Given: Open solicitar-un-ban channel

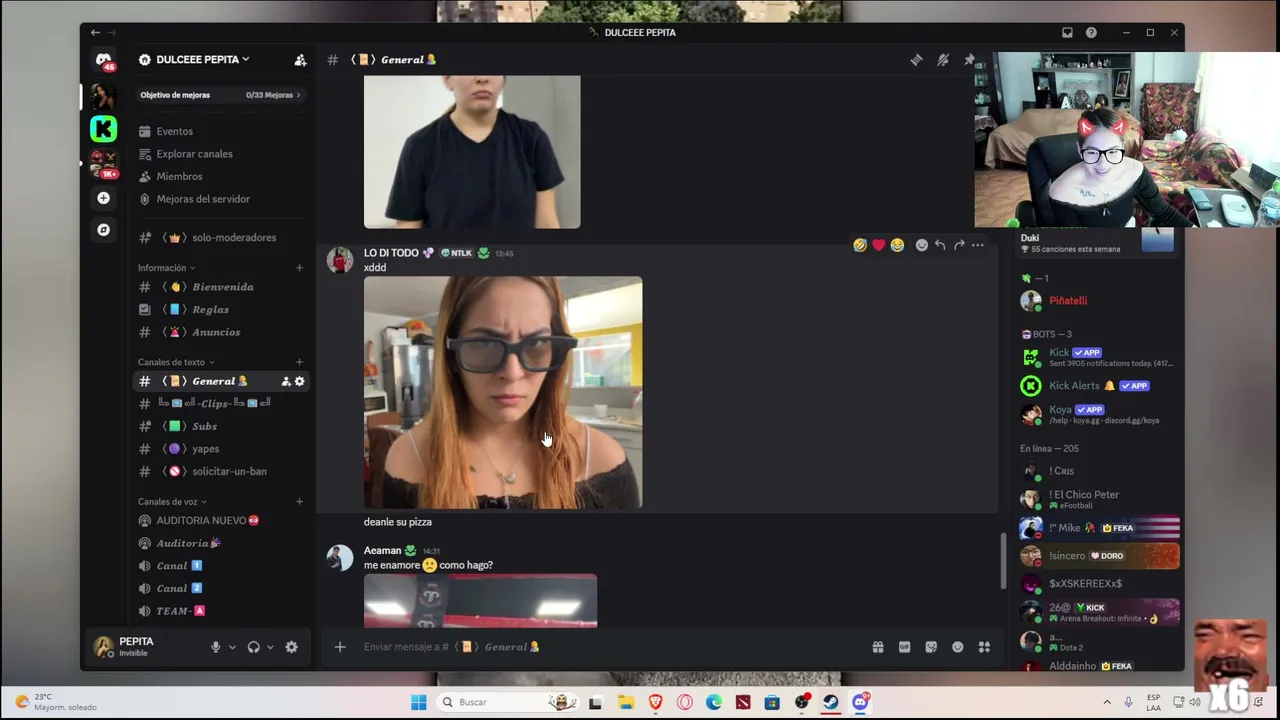Looking at the screenshot, I should point(220,471).
